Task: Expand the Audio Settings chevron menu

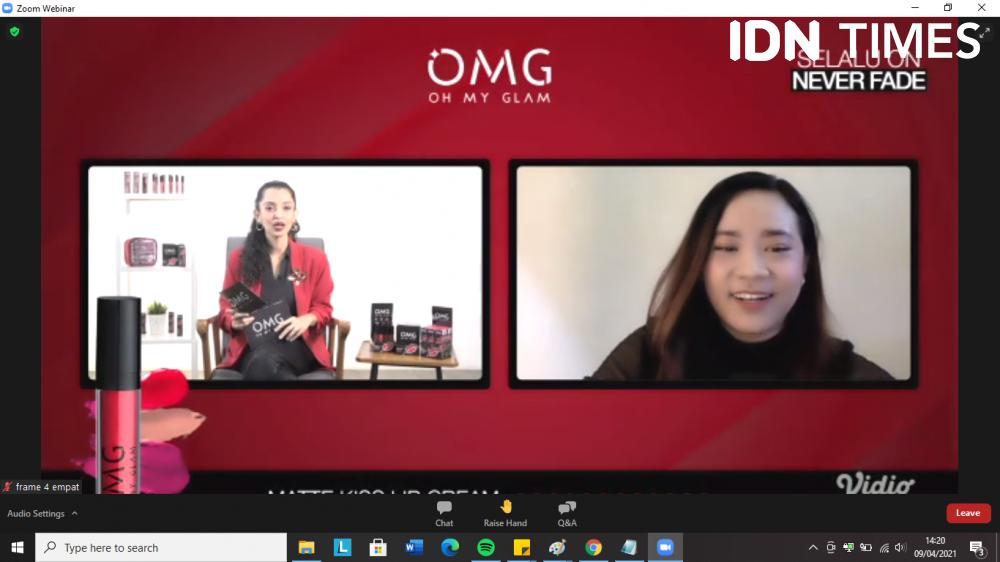Action: (x=75, y=513)
